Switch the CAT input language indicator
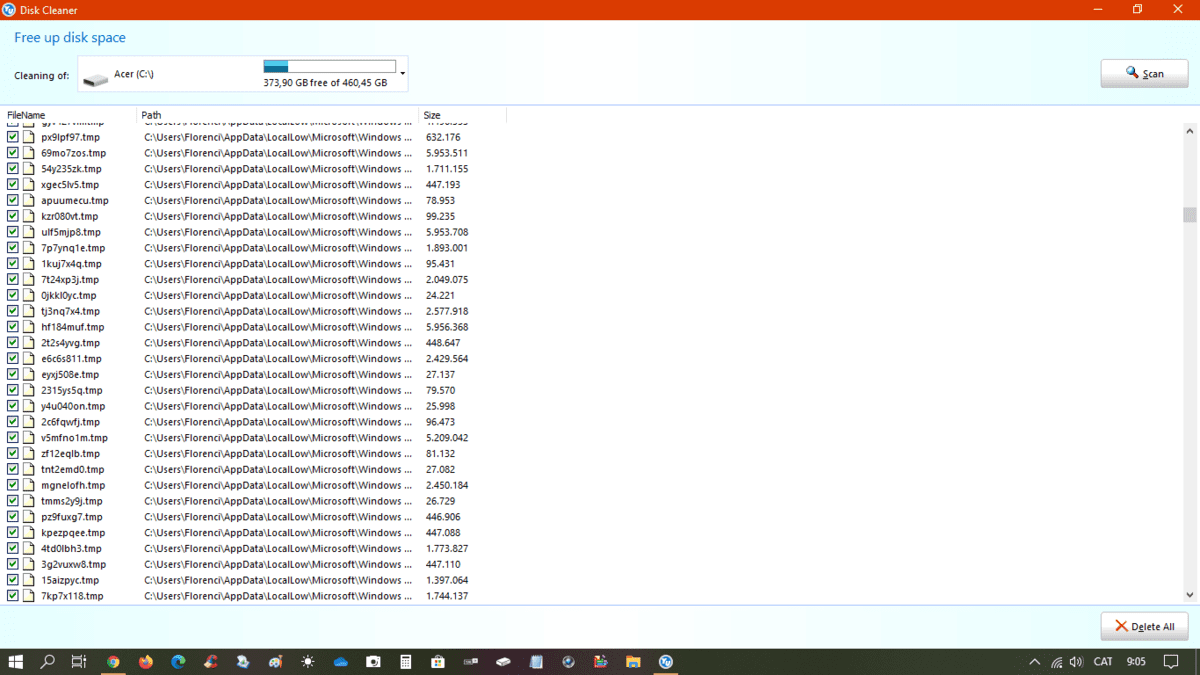 [1103, 662]
